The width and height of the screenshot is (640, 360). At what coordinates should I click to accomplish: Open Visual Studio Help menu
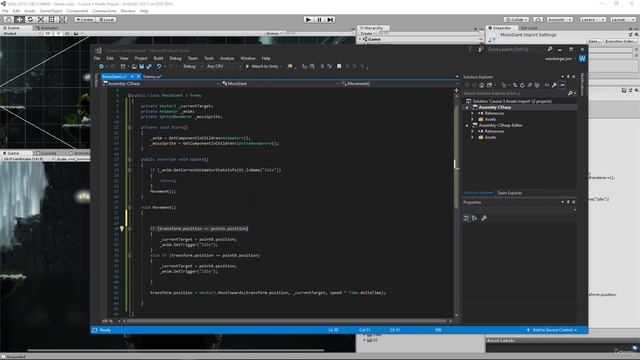click(x=266, y=58)
